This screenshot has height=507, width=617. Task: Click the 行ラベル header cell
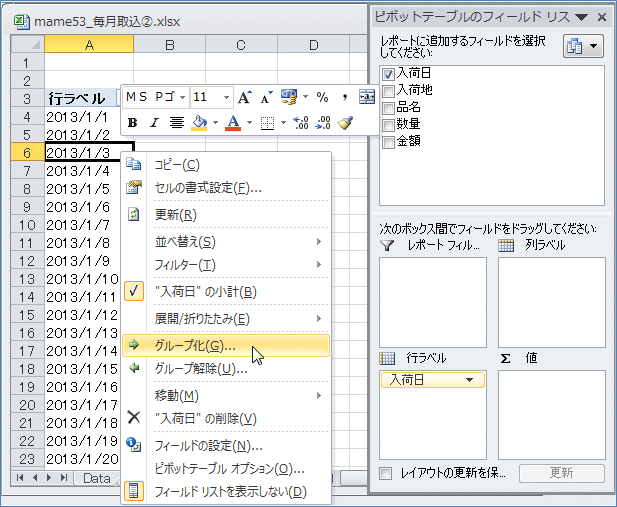click(x=82, y=98)
